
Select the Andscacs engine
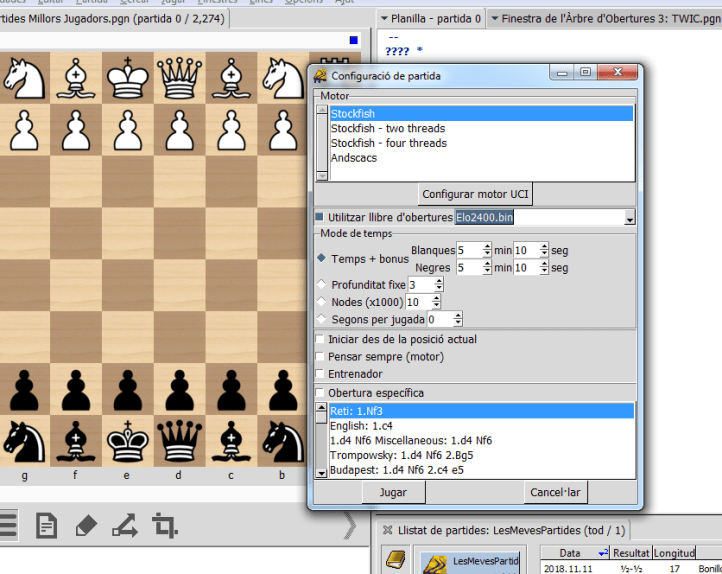click(482, 157)
